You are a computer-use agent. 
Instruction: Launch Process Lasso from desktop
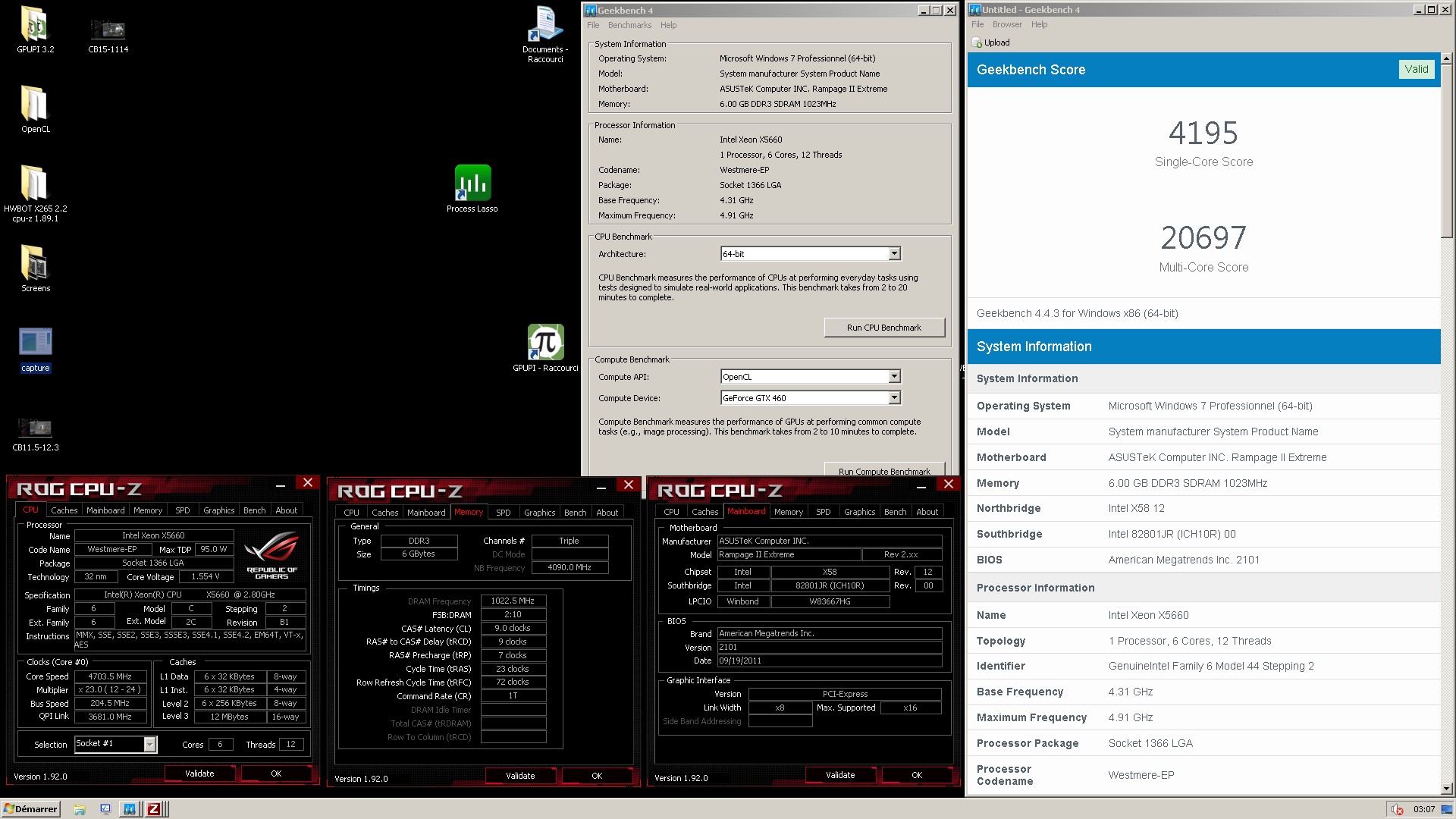point(472,189)
